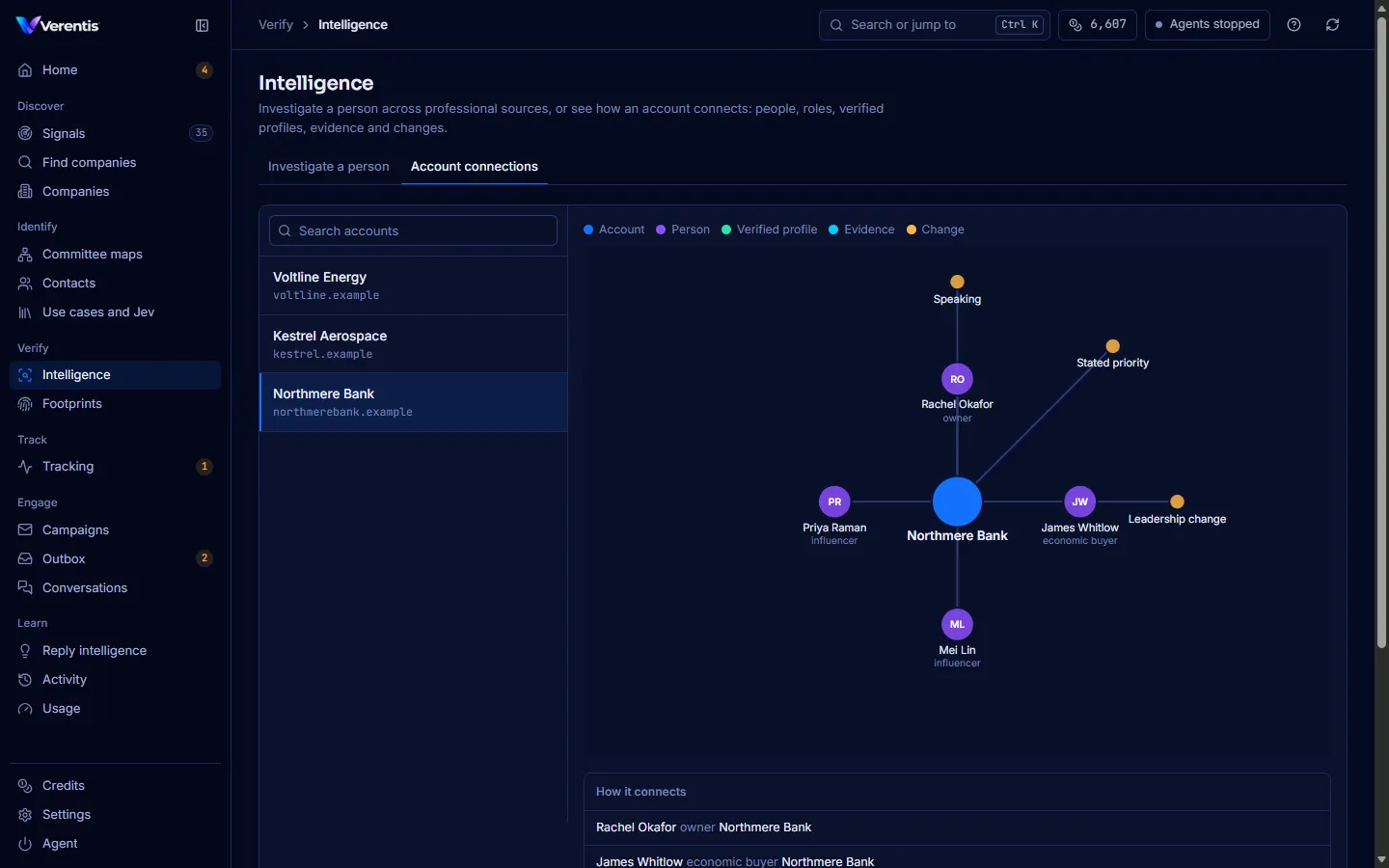Click Mei Lin ML node

click(957, 624)
